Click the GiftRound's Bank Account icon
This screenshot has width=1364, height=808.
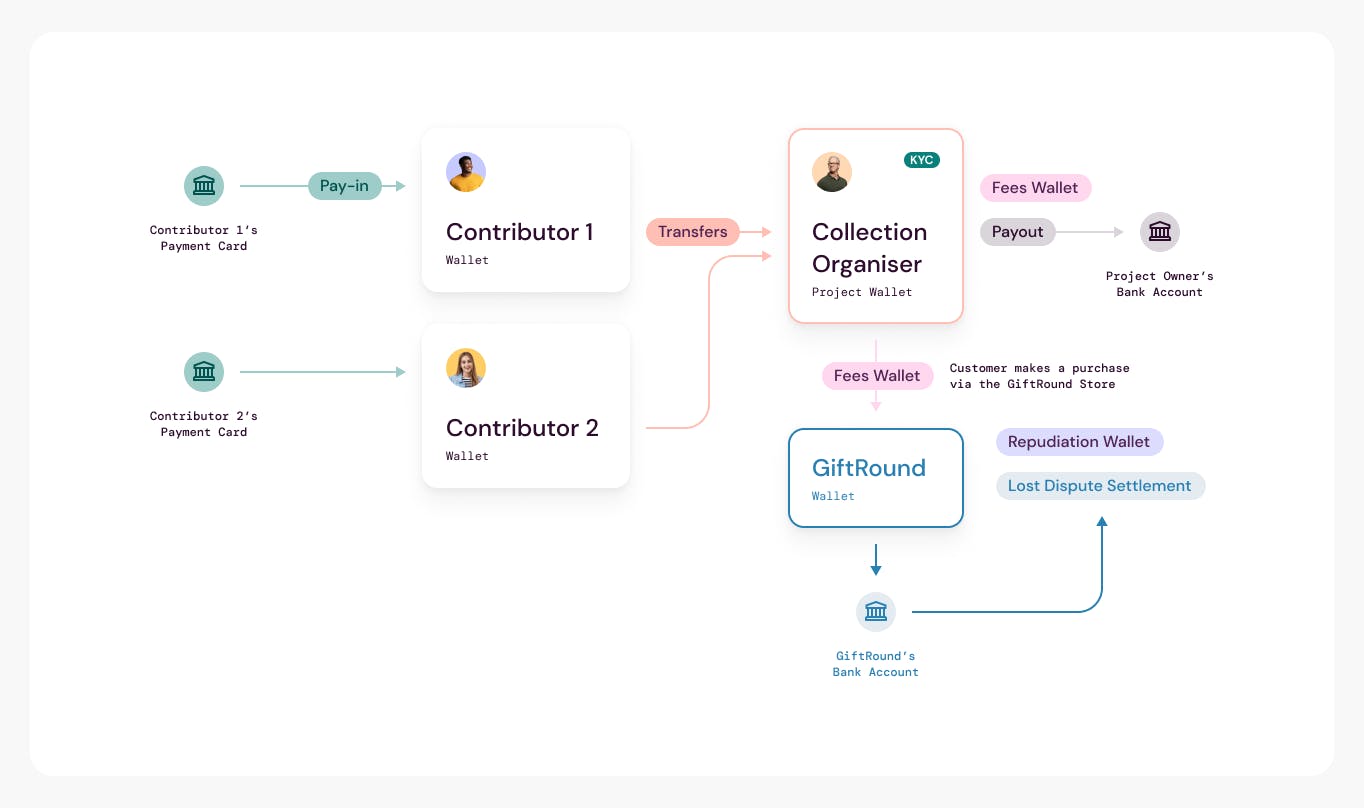click(876, 612)
